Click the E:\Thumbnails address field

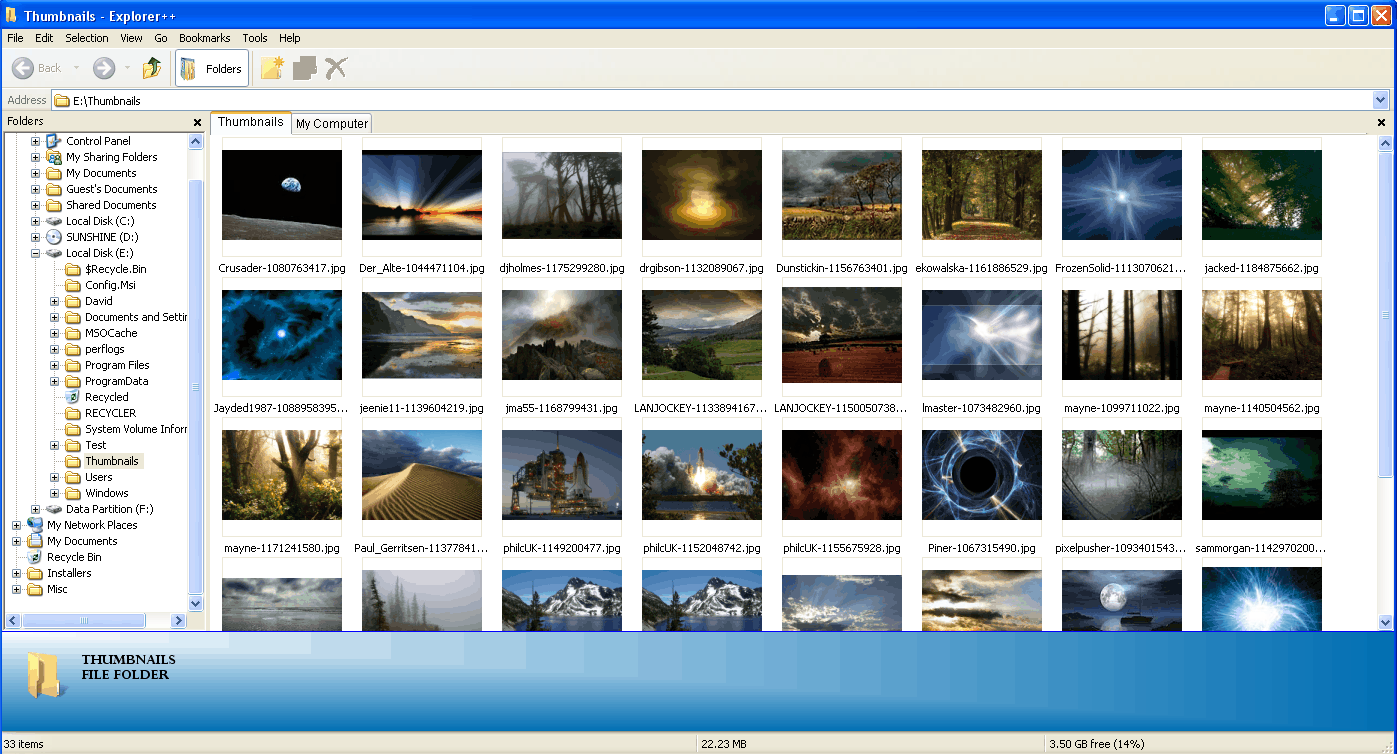pos(712,100)
